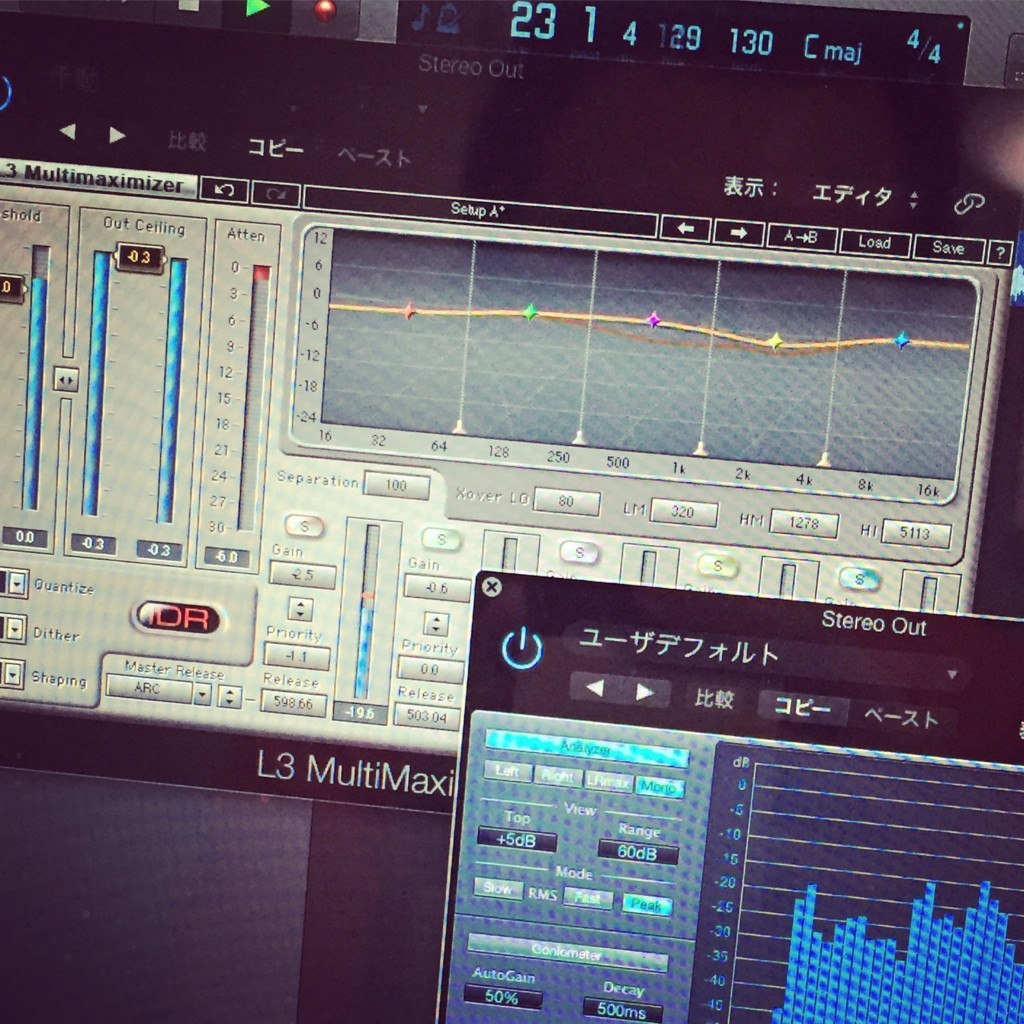Click the Save button in L3
Viewport: 1024px width, 1024px height.
[x=948, y=248]
